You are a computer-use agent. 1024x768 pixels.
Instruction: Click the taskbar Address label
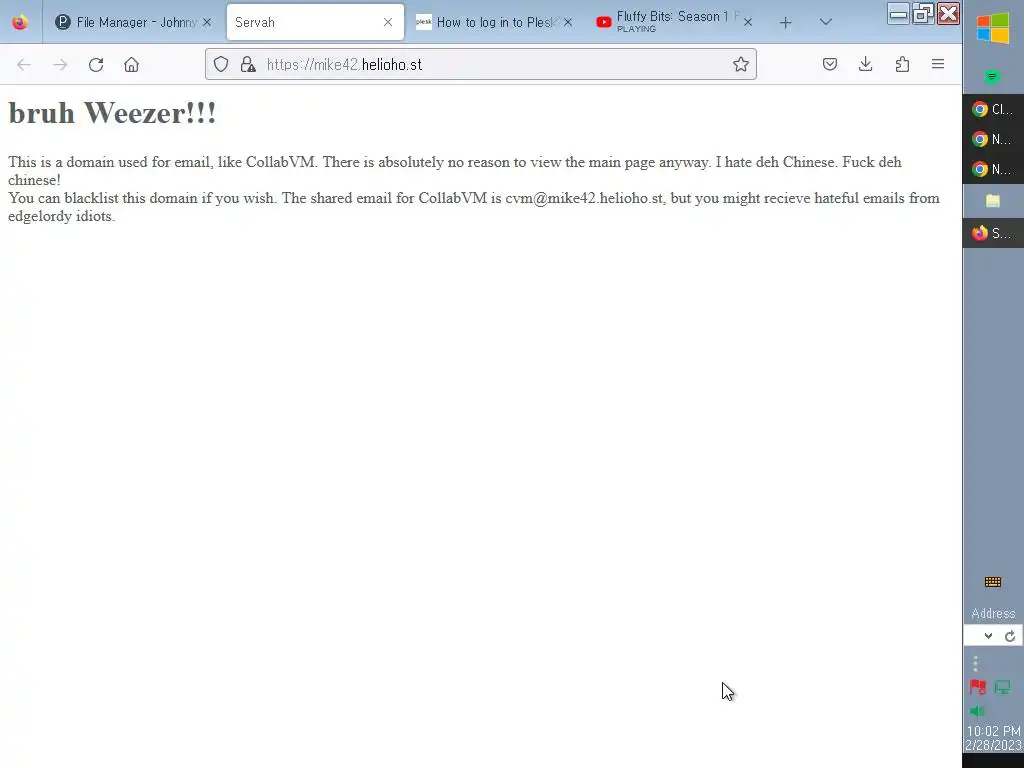[x=993, y=613]
